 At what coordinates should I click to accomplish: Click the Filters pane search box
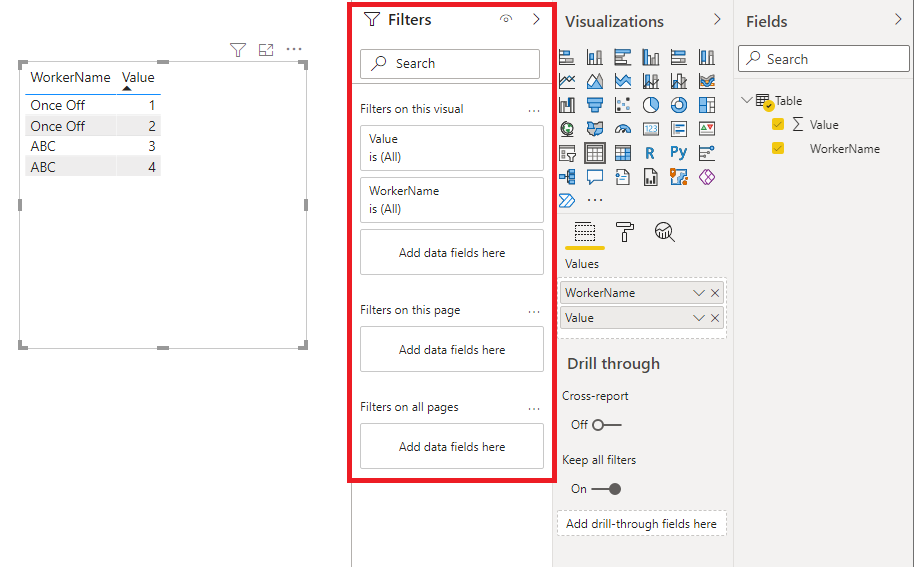449,64
